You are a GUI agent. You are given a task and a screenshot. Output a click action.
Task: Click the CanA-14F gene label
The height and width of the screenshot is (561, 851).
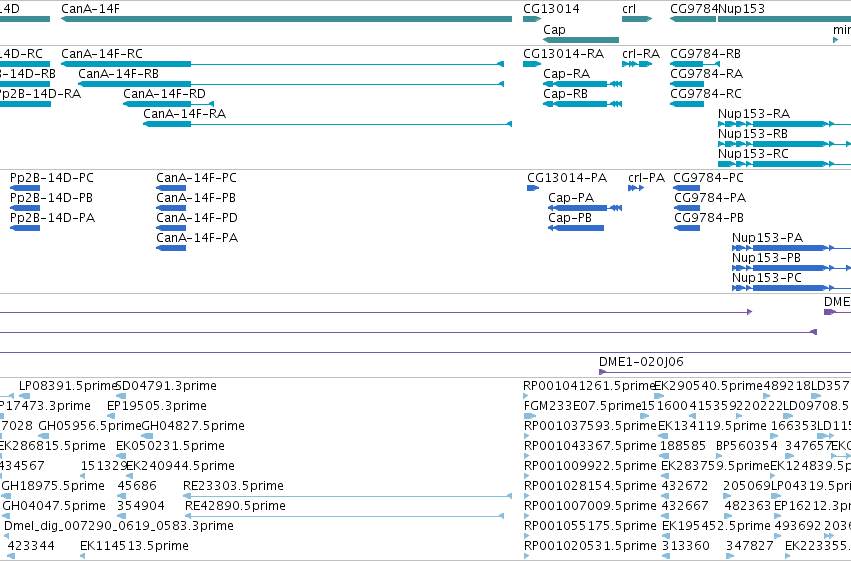pos(90,9)
